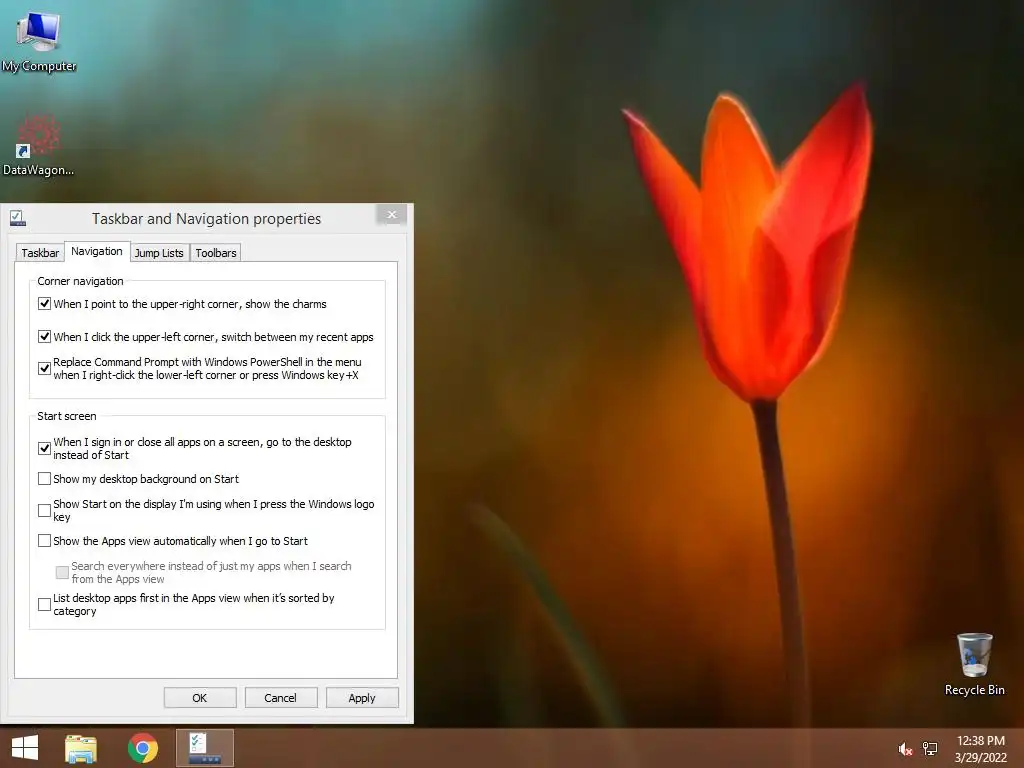Image resolution: width=1024 pixels, height=768 pixels.
Task: Select the Navigation tab
Action: point(97,251)
